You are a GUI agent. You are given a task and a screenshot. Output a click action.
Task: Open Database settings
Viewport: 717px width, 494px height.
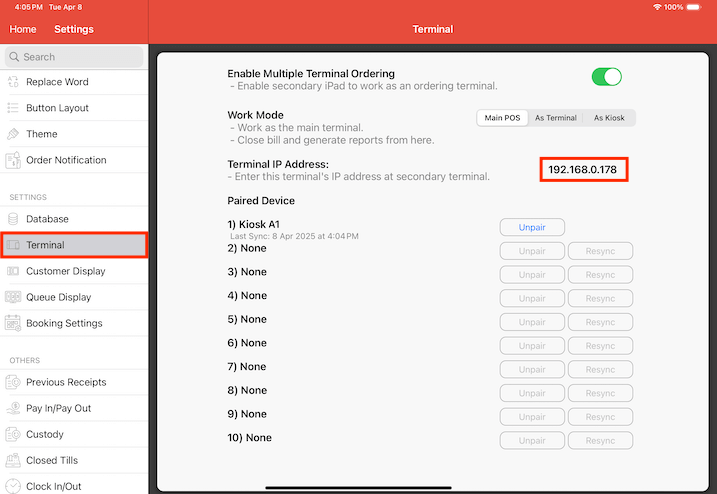click(x=74, y=219)
